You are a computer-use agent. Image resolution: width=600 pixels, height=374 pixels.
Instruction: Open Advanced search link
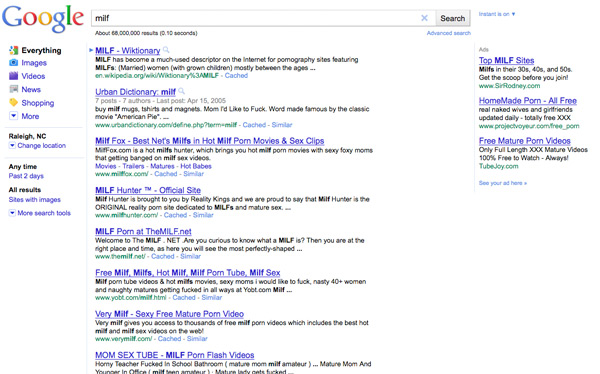(448, 33)
